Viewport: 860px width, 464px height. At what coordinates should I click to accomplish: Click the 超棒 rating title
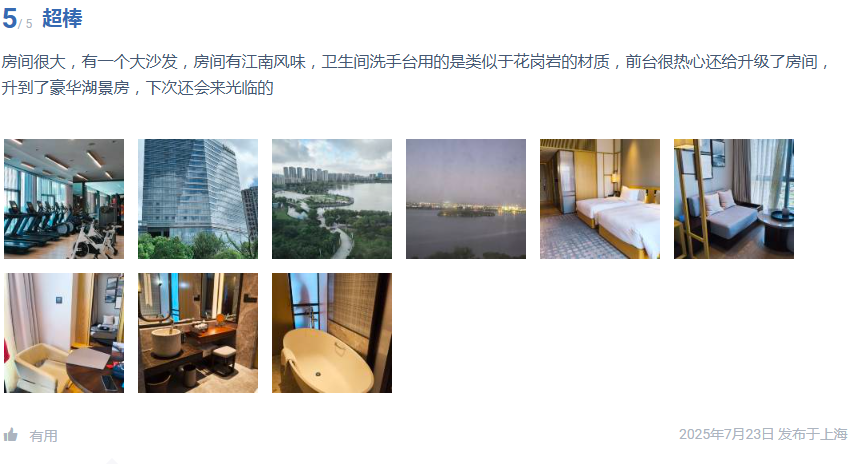tap(62, 19)
